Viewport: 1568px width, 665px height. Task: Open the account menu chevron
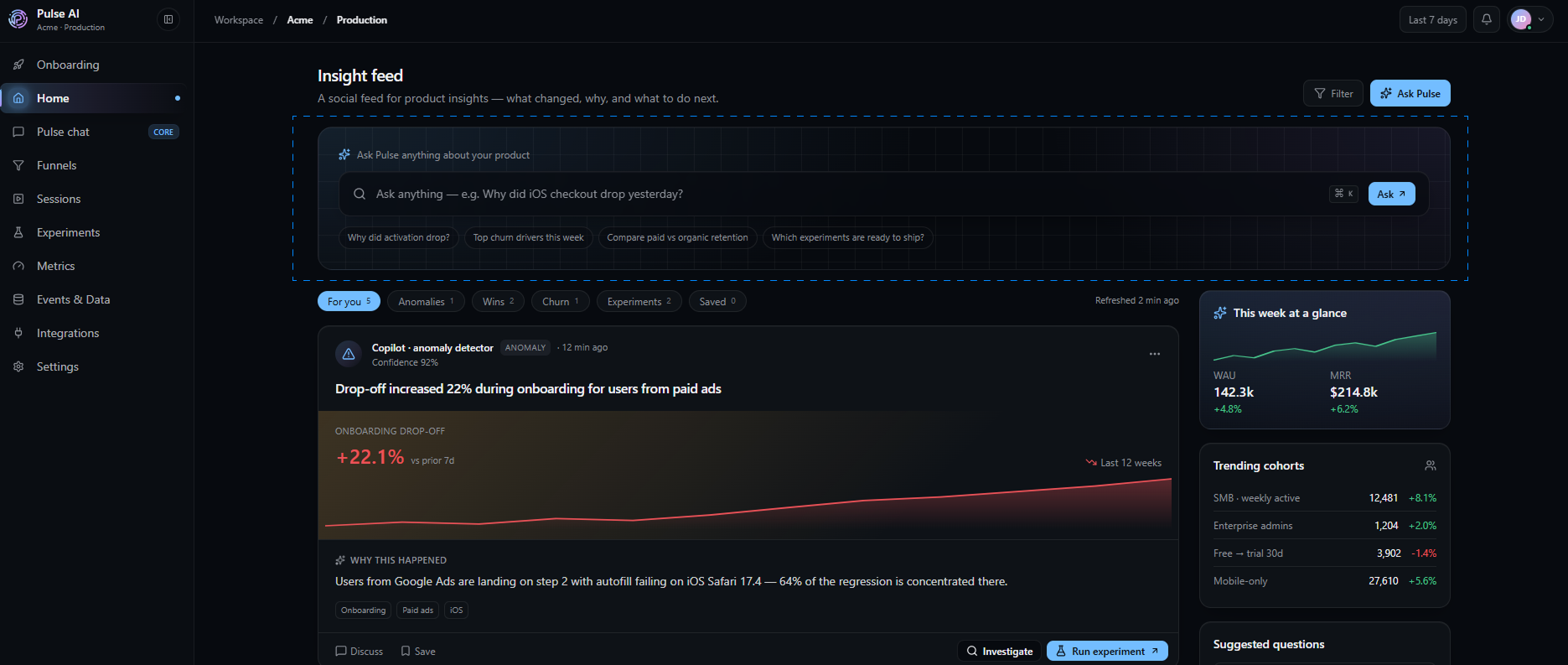click(1541, 19)
